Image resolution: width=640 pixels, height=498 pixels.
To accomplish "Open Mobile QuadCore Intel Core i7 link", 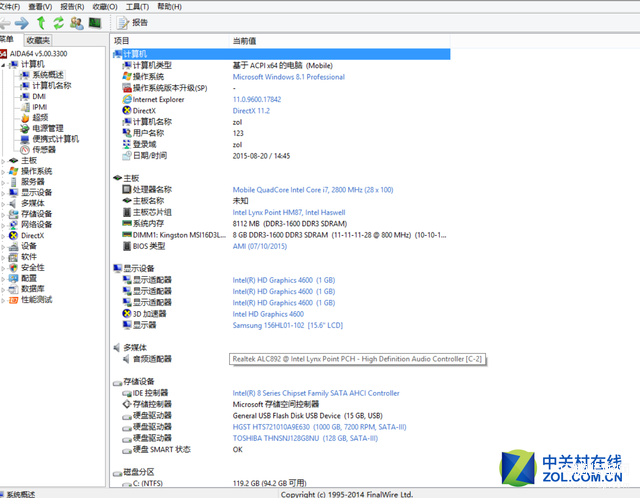I will point(313,190).
